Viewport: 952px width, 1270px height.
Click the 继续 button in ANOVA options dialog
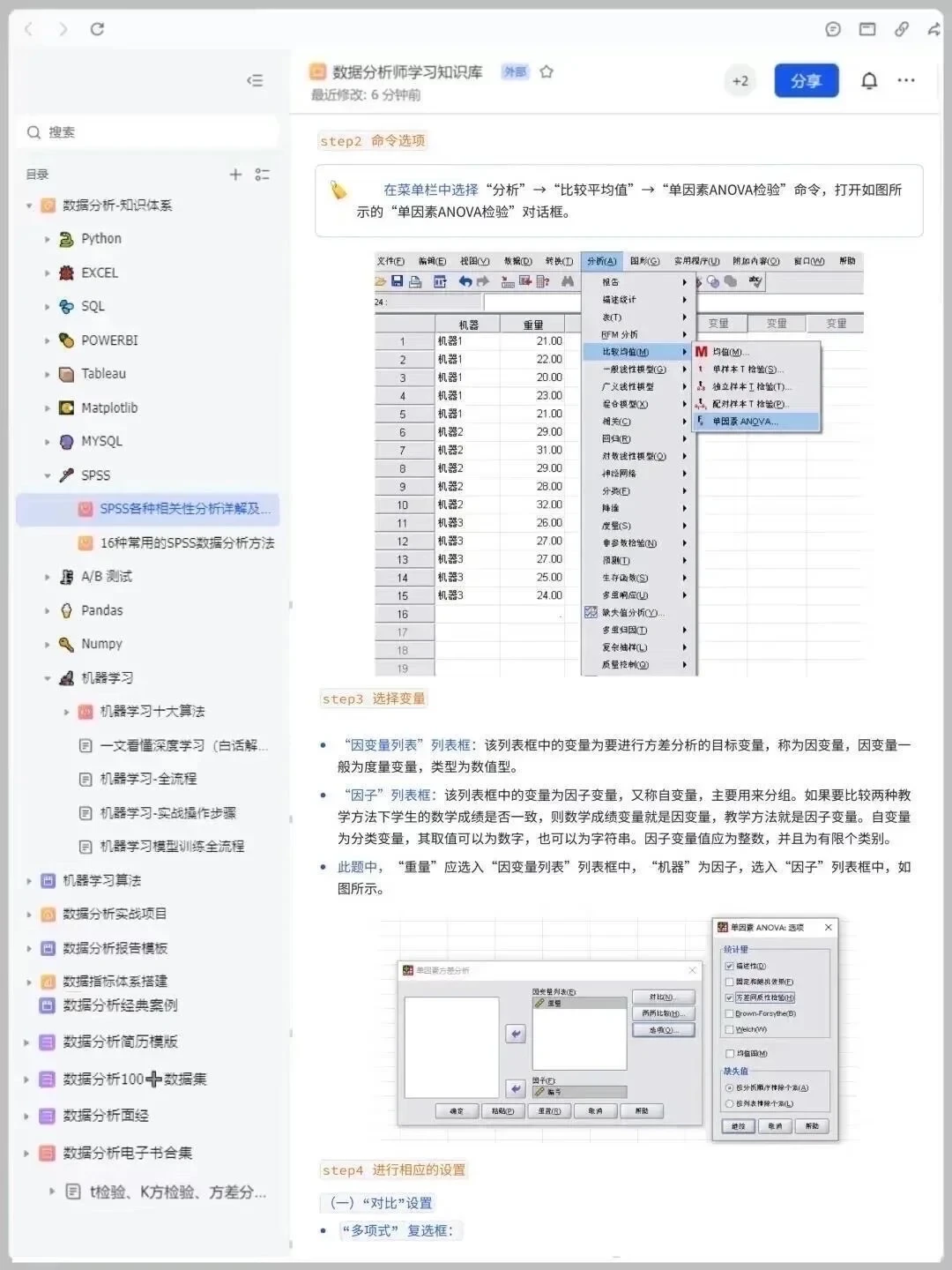(x=740, y=1125)
